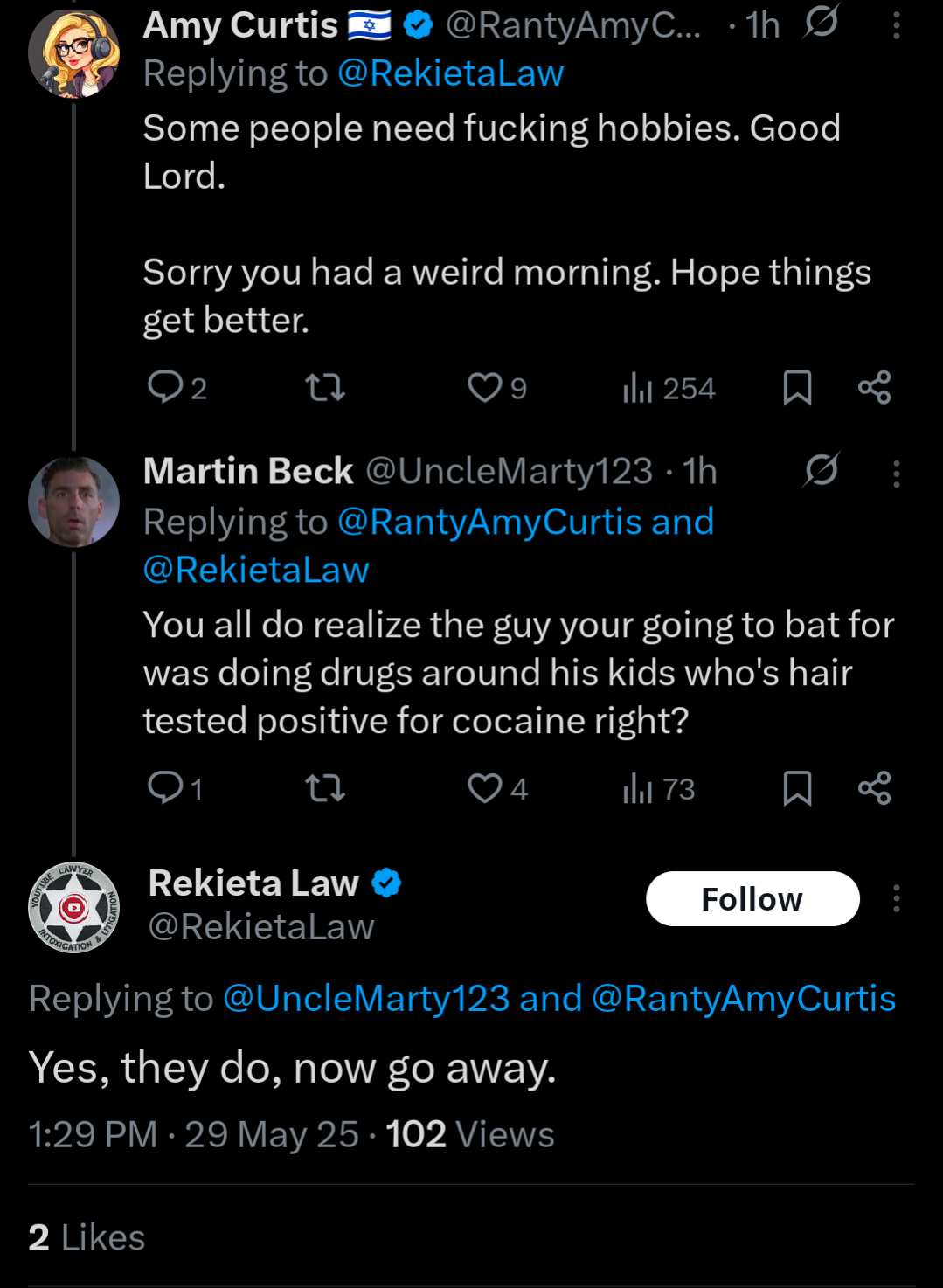Viewport: 943px width, 1288px height.
Task: Retweet Amy Curtis's reply
Action: (325, 387)
